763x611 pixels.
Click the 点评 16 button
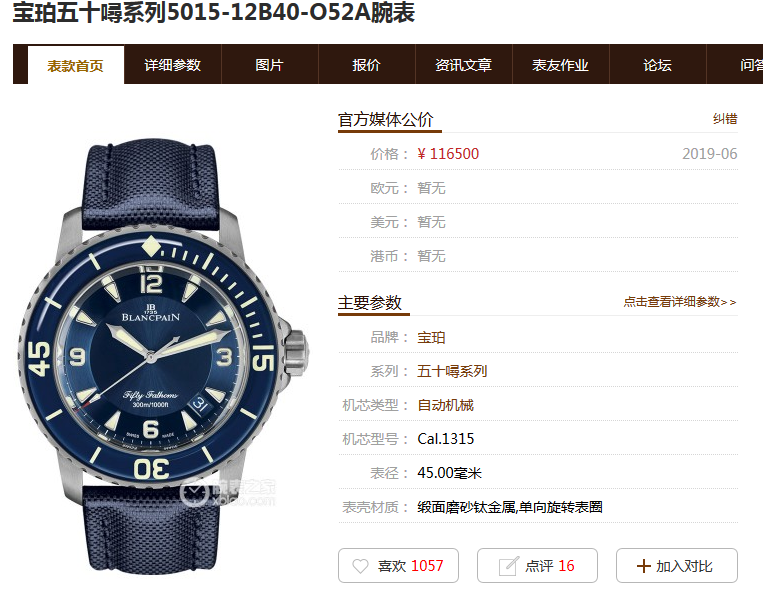pyautogui.click(x=537, y=566)
